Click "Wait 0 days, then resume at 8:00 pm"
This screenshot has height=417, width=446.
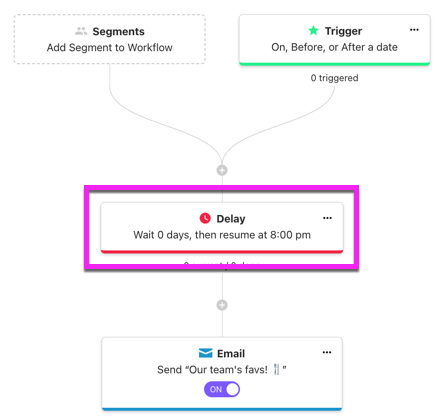coord(222,235)
